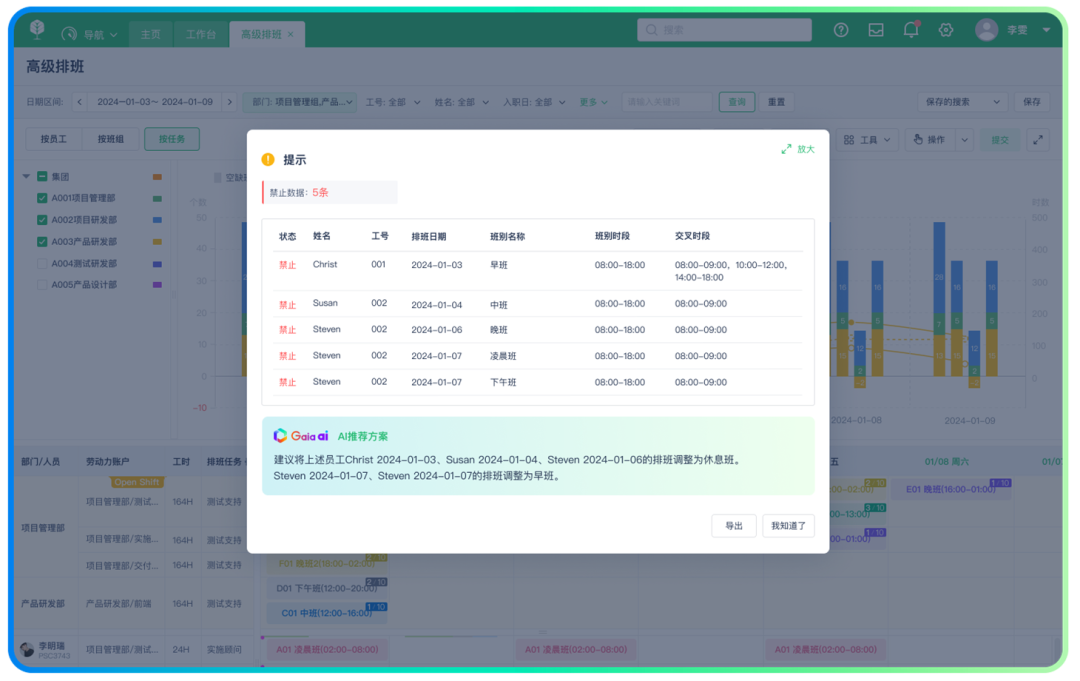Open the 入职日 filter dropdown
1080x681 pixels.
click(534, 102)
